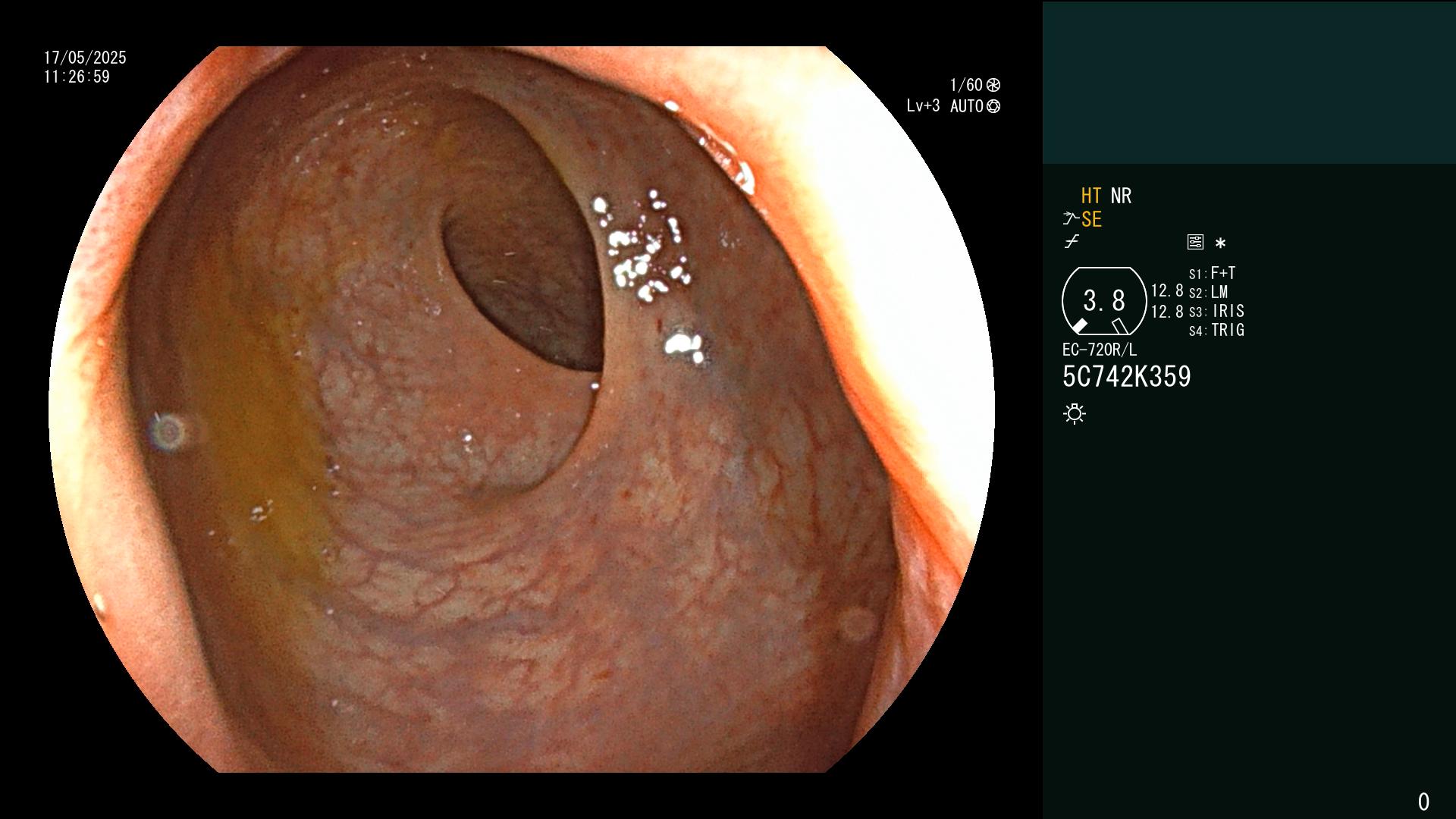Click the upper 12.8 diameter value
This screenshot has height=819, width=1456.
coord(1167,291)
